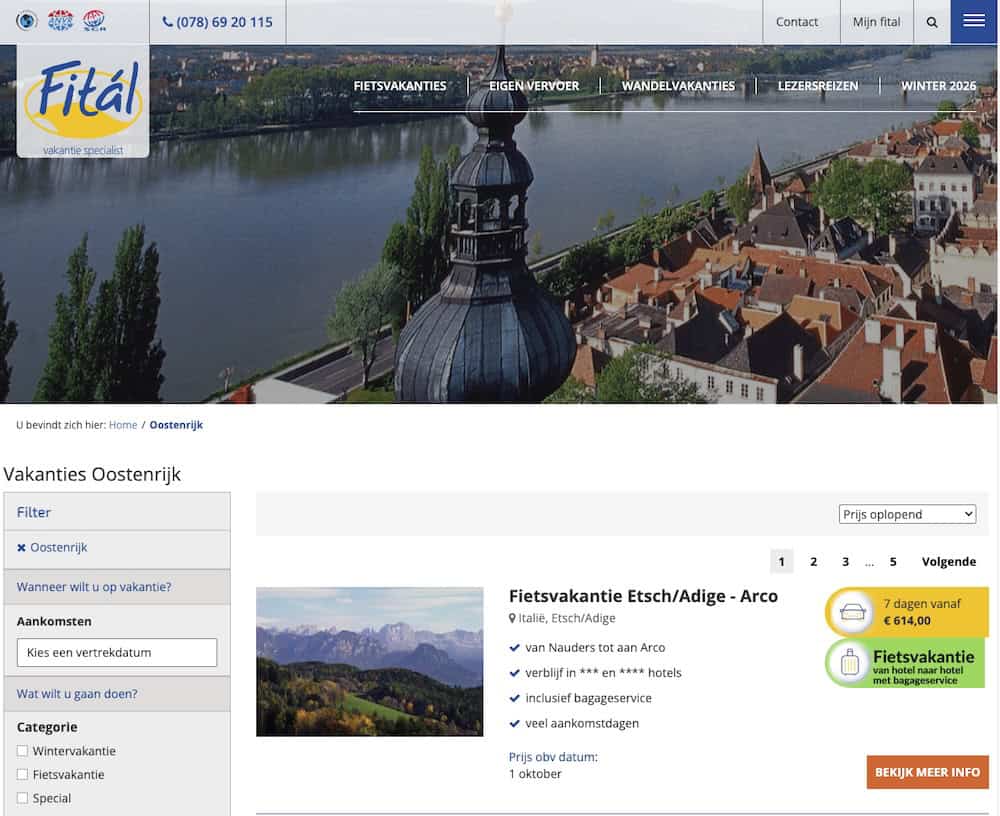Open the WANDELVAKANTIES menu item
Image resolution: width=1000 pixels, height=816 pixels.
(678, 85)
